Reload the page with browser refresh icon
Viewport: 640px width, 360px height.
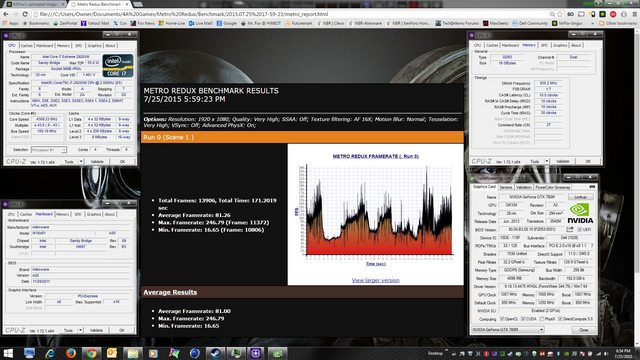25,14
